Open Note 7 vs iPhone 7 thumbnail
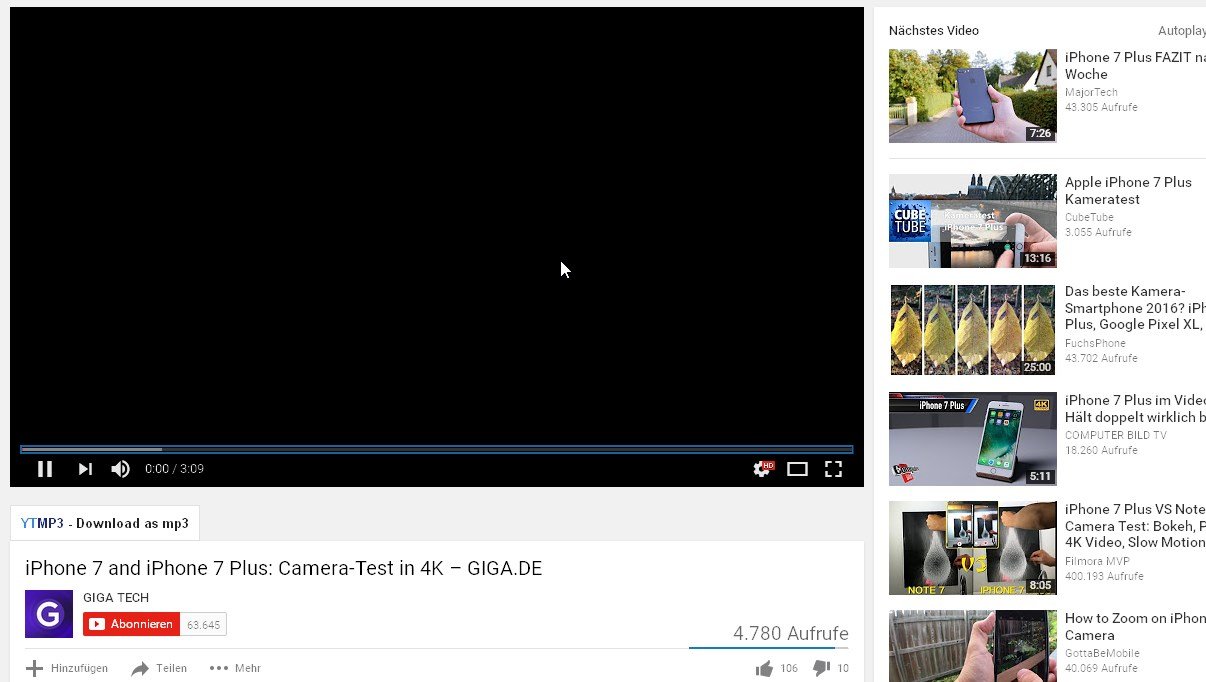The width and height of the screenshot is (1206, 682). pyautogui.click(x=972, y=548)
